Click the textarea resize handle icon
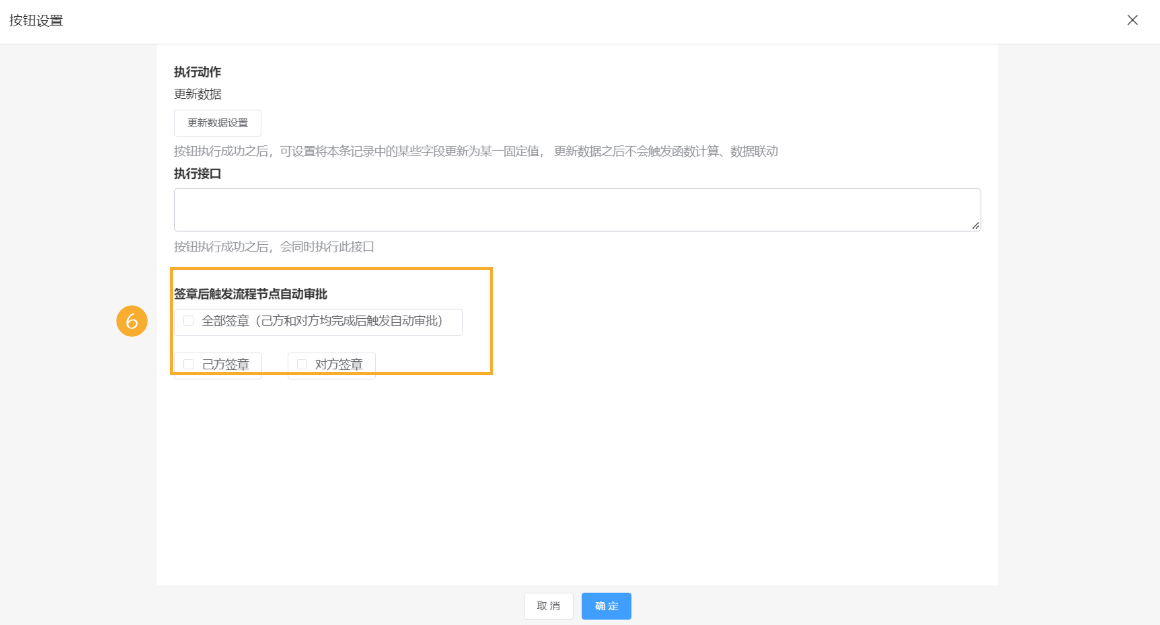Screen dimensions: 1160x625 point(974,226)
